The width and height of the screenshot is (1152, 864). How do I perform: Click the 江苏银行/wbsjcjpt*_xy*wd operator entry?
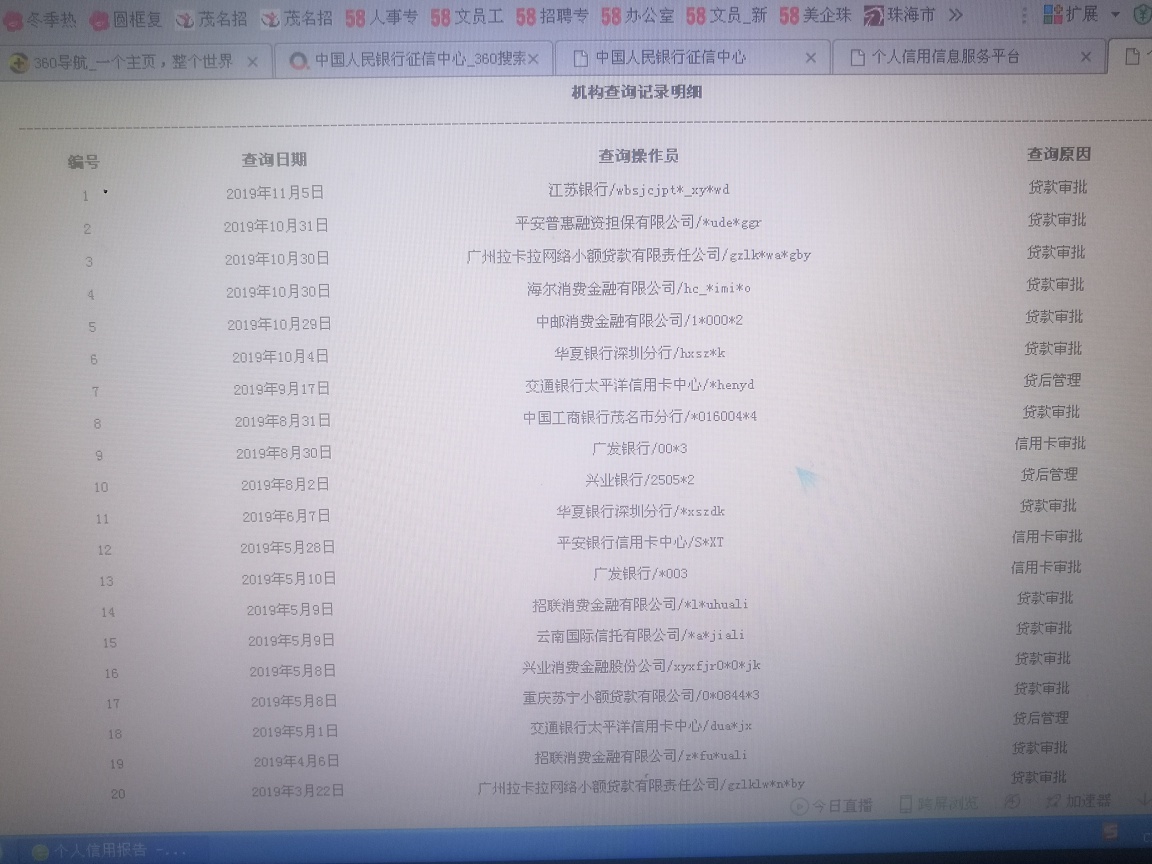click(x=638, y=190)
